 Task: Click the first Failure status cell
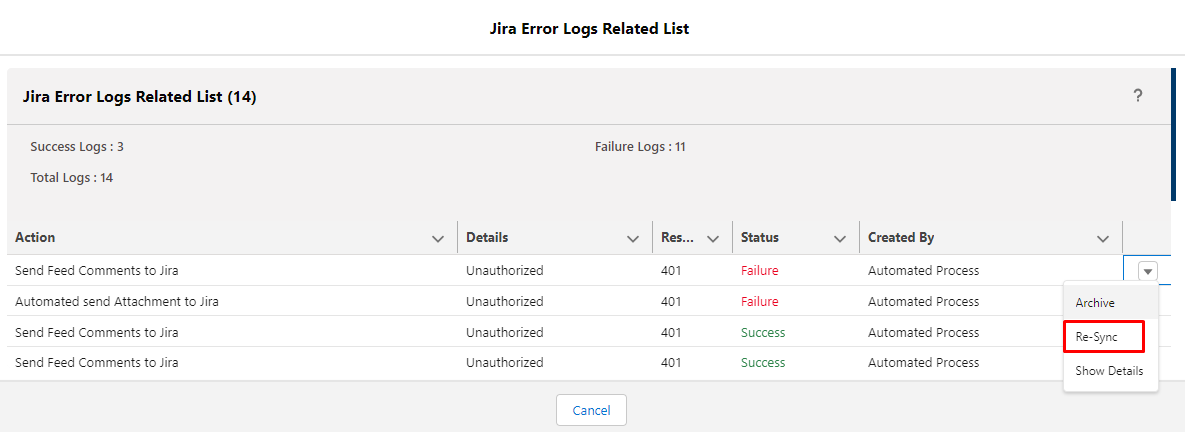760,270
